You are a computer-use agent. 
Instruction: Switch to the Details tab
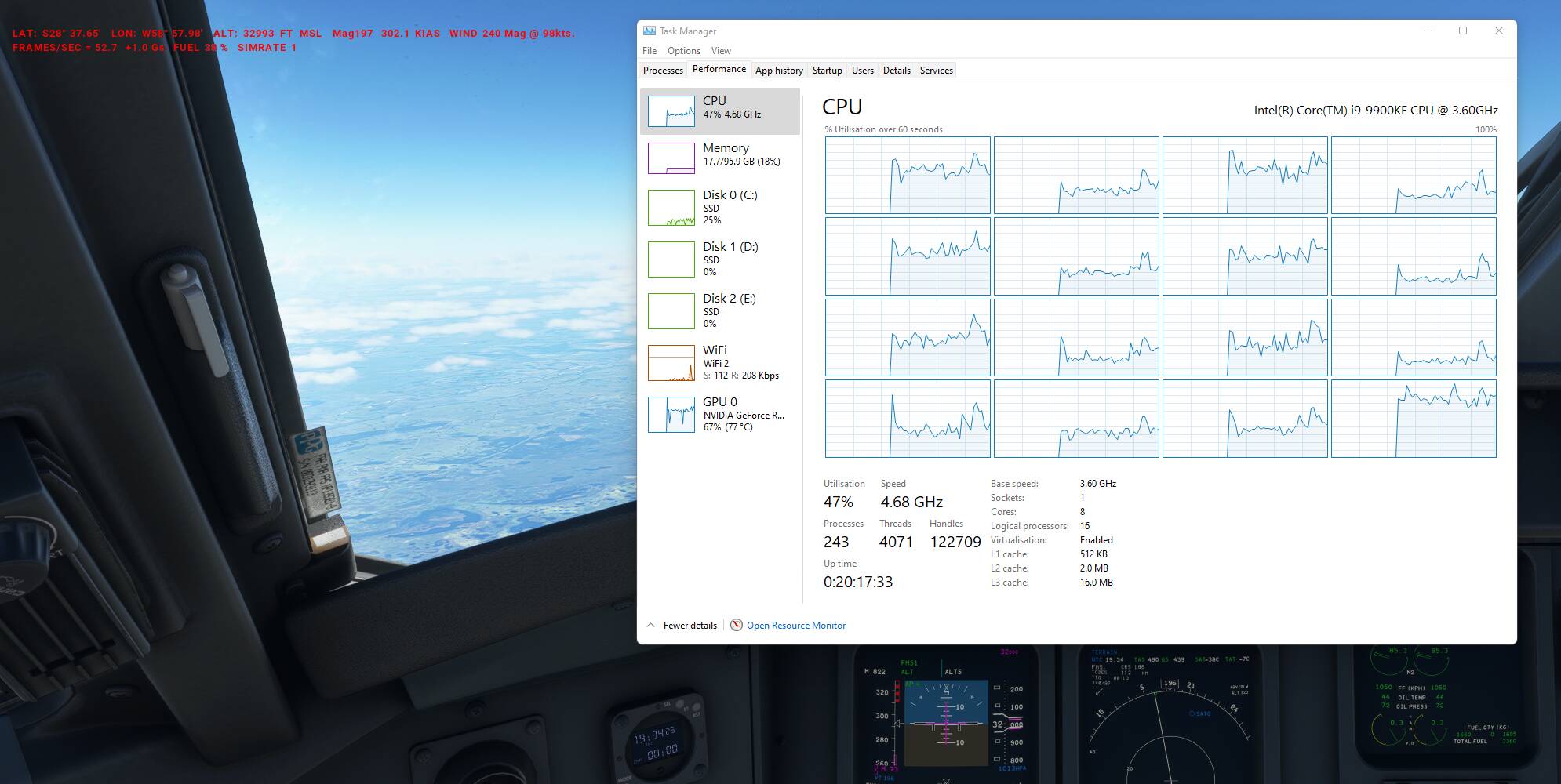pos(897,71)
